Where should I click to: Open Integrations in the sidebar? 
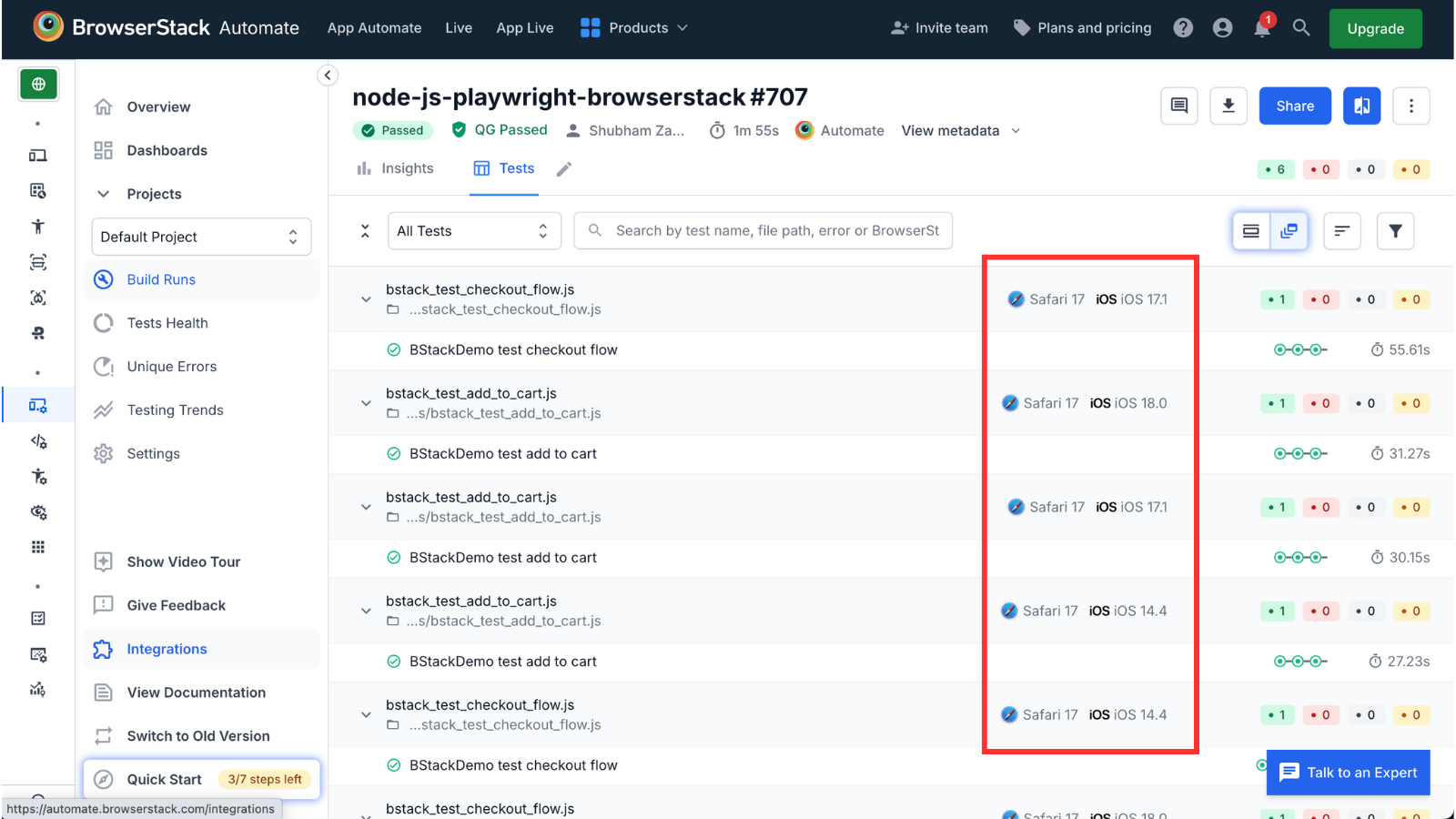coord(202,649)
